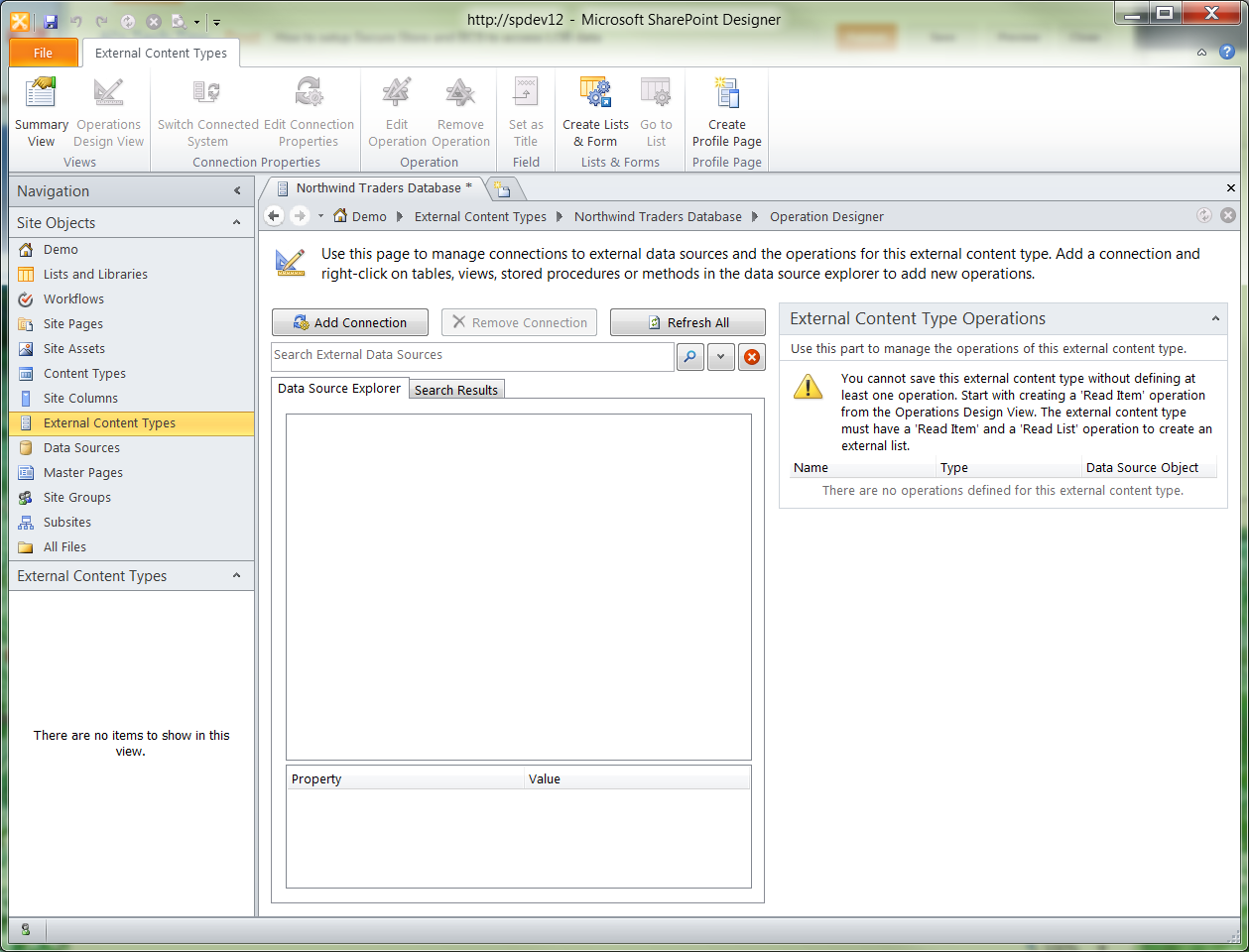Open search options dropdown arrow
Screen dimensions: 1249x952
[721, 357]
